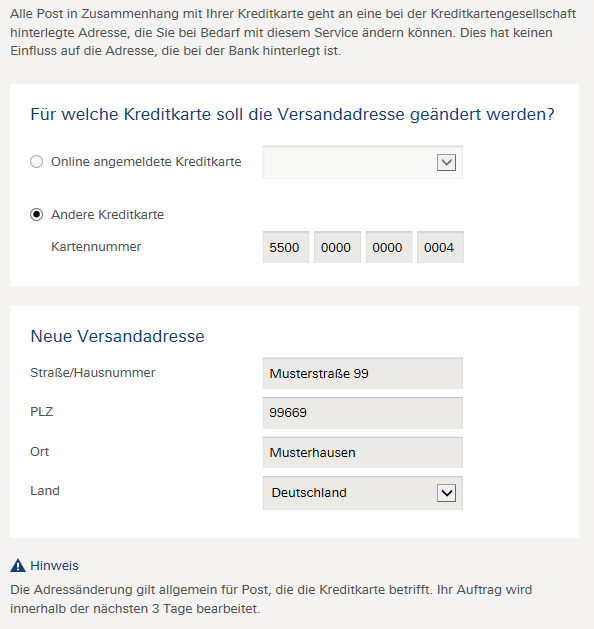
Task: Click the first card number field showing 5500
Action: click(286, 247)
